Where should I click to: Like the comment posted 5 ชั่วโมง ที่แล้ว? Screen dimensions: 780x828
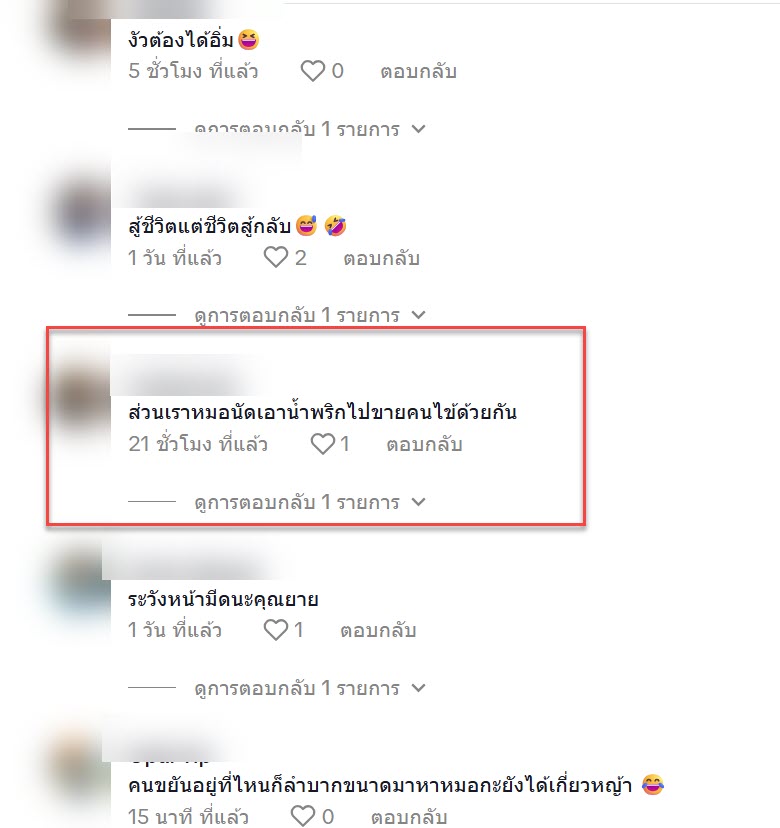(x=313, y=71)
